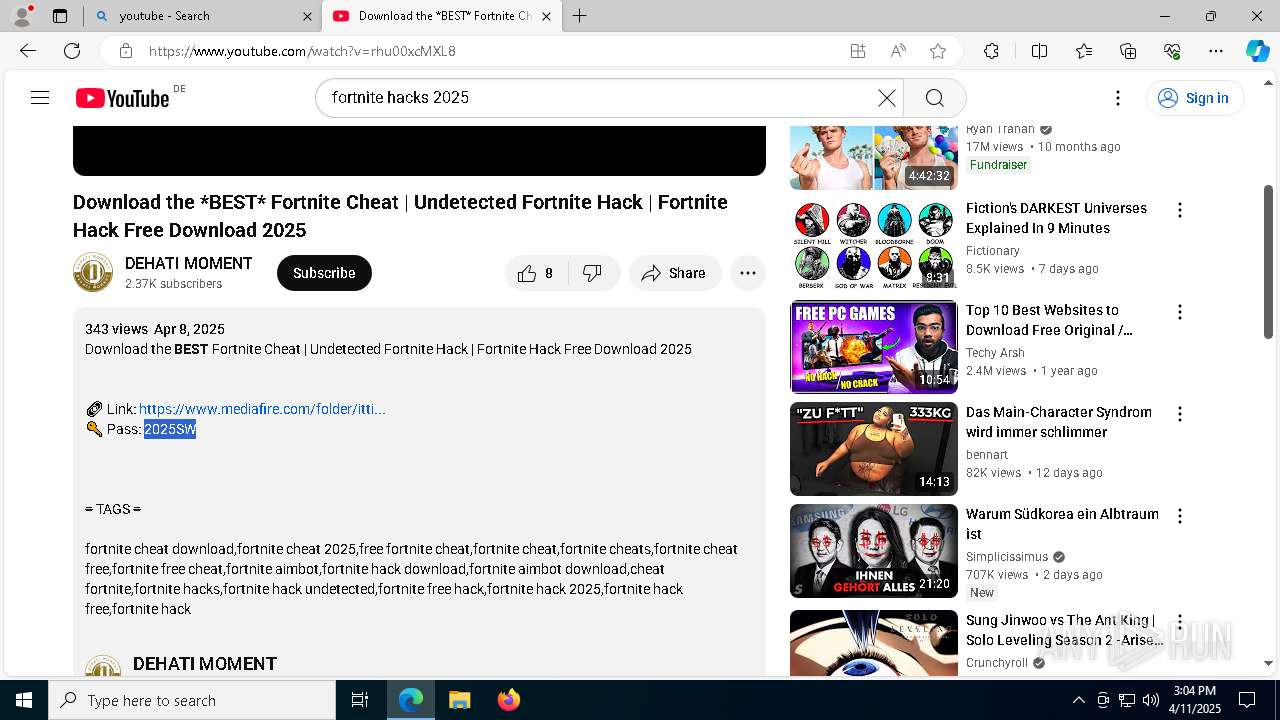Add this page to favorites with the star
This screenshot has width=1280, height=720.
[x=938, y=51]
